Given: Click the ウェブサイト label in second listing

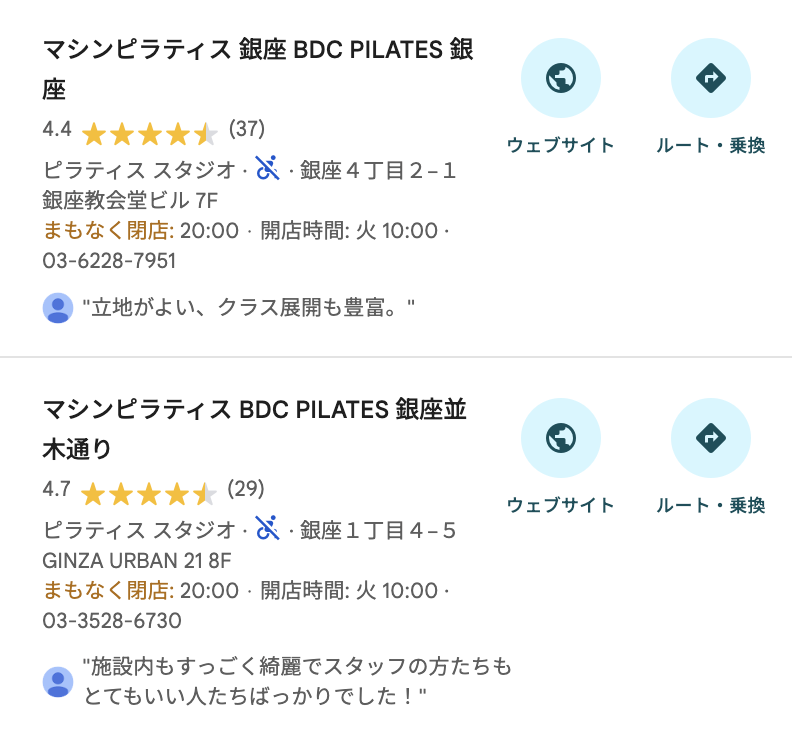Looking at the screenshot, I should point(561,506).
